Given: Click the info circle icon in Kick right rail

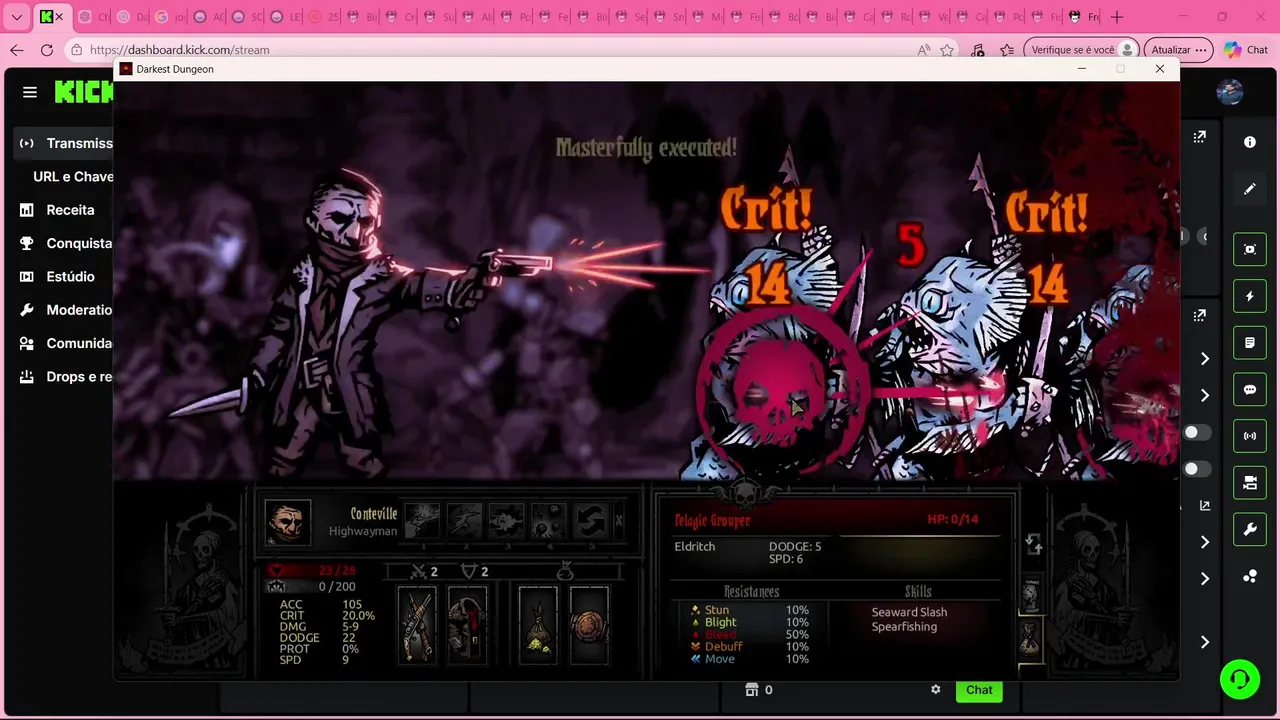Looking at the screenshot, I should click(x=1250, y=142).
